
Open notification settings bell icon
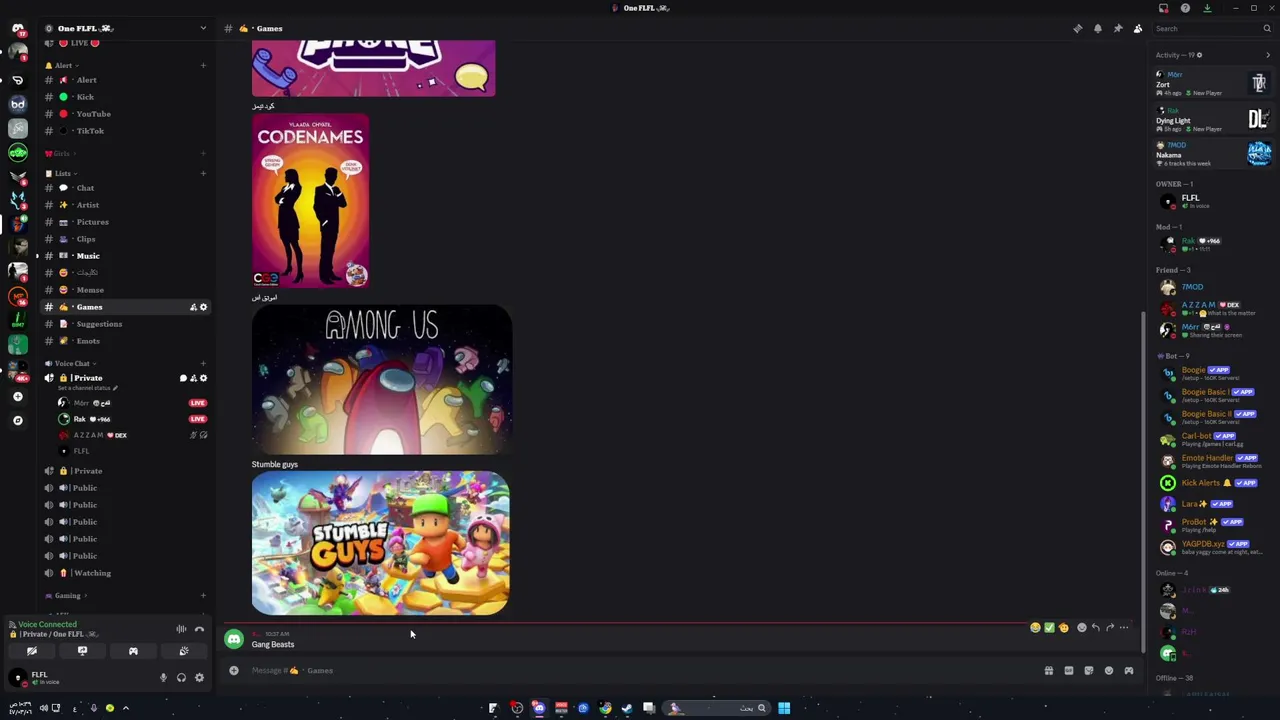pyautogui.click(x=1097, y=28)
